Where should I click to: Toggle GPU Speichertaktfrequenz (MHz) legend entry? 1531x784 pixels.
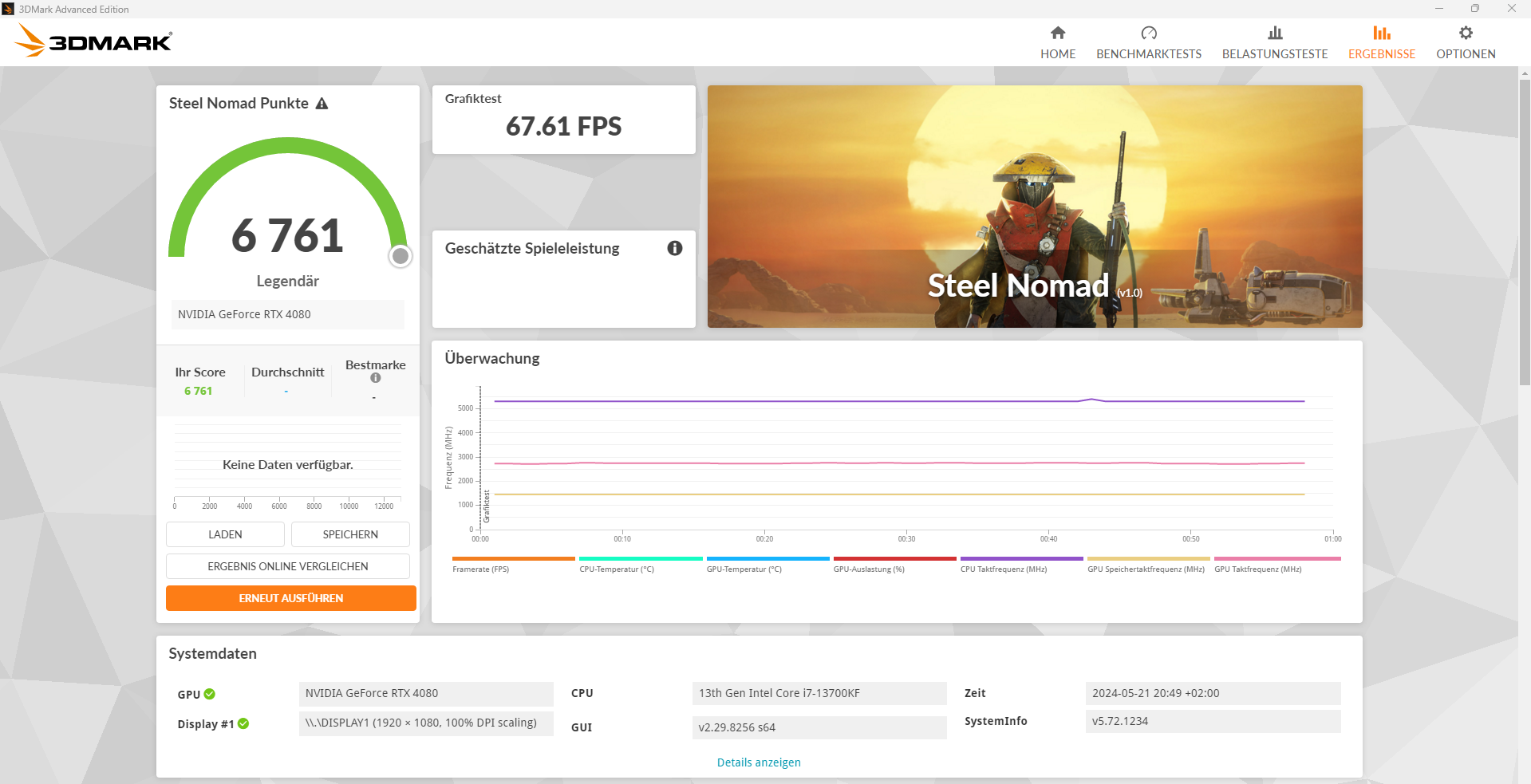1148,565
